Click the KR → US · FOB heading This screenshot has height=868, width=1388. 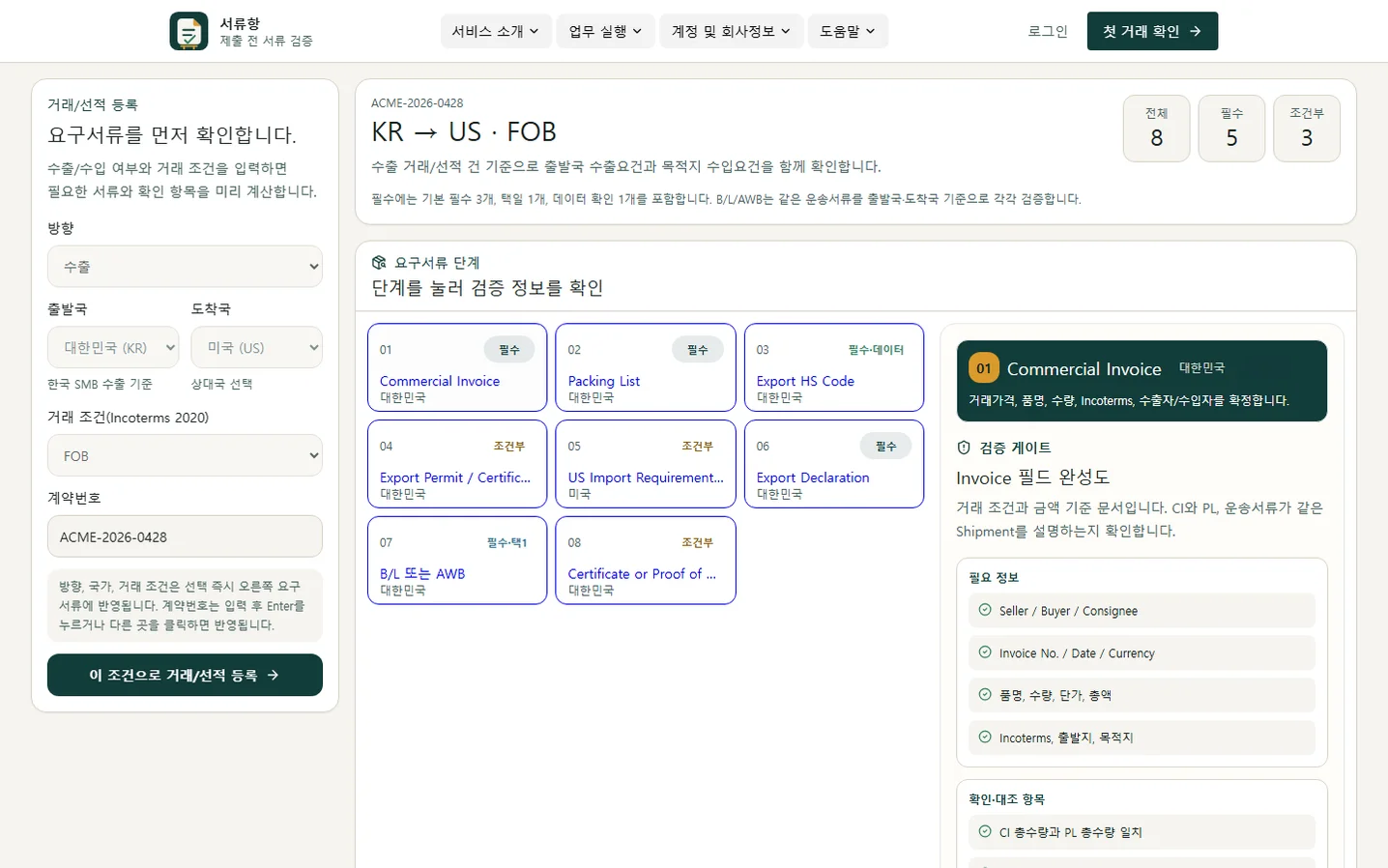464,132
